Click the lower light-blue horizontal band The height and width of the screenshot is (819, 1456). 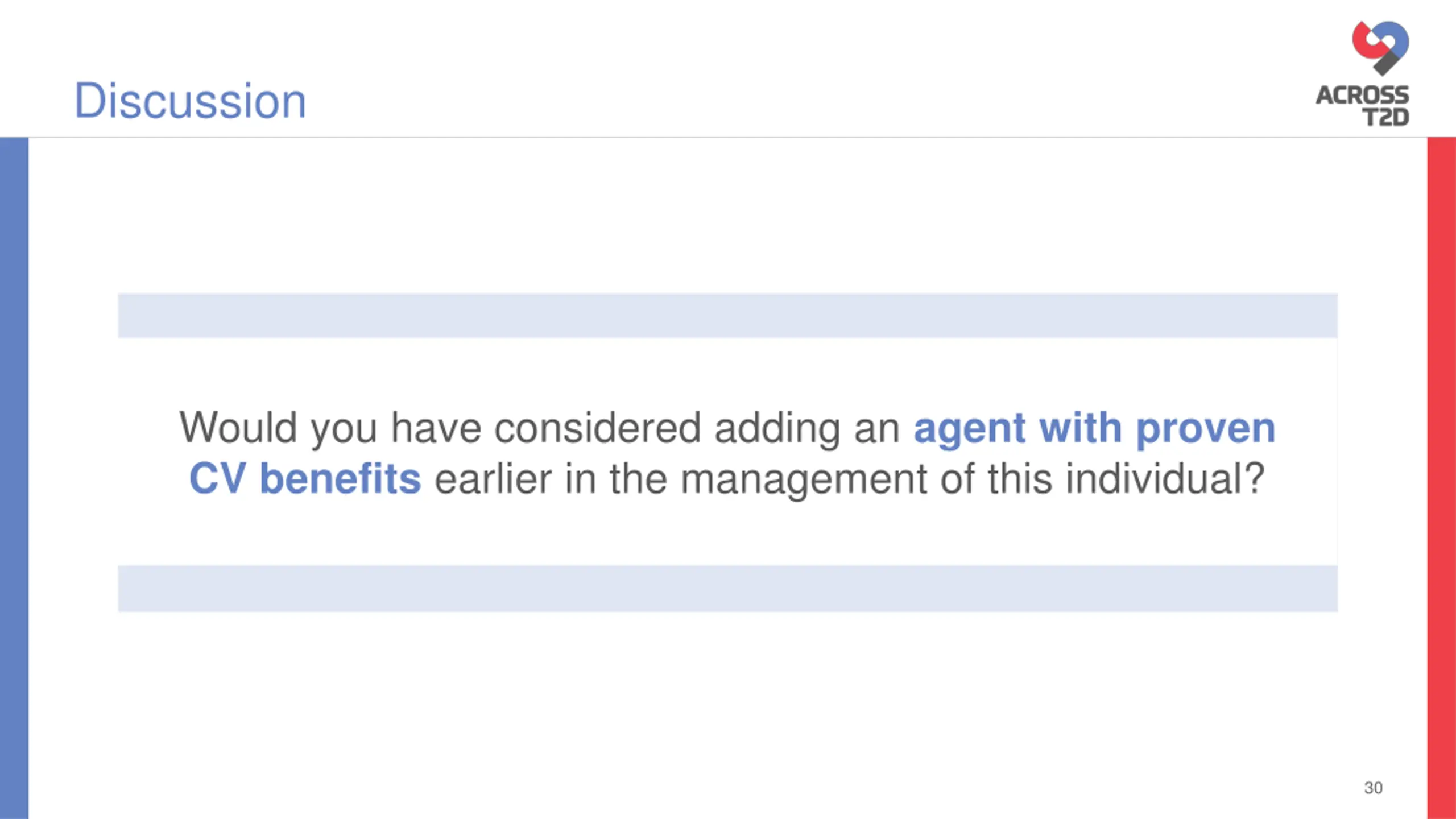pyautogui.click(x=727, y=589)
